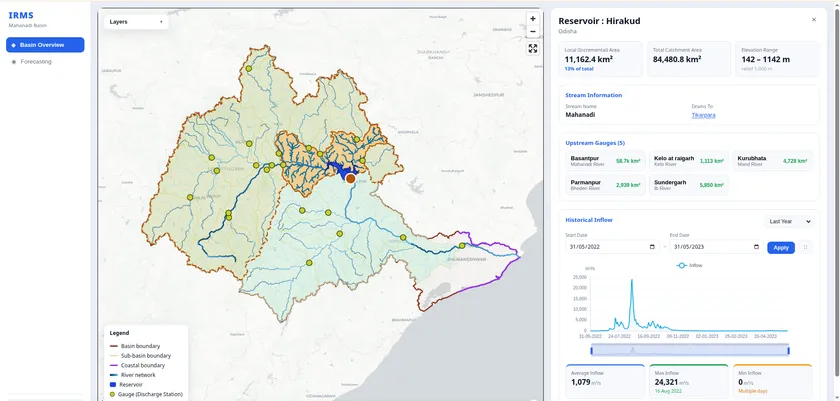Click the inflow peak on the chart
Viewport: 840px width, 401px height.
pos(632,280)
